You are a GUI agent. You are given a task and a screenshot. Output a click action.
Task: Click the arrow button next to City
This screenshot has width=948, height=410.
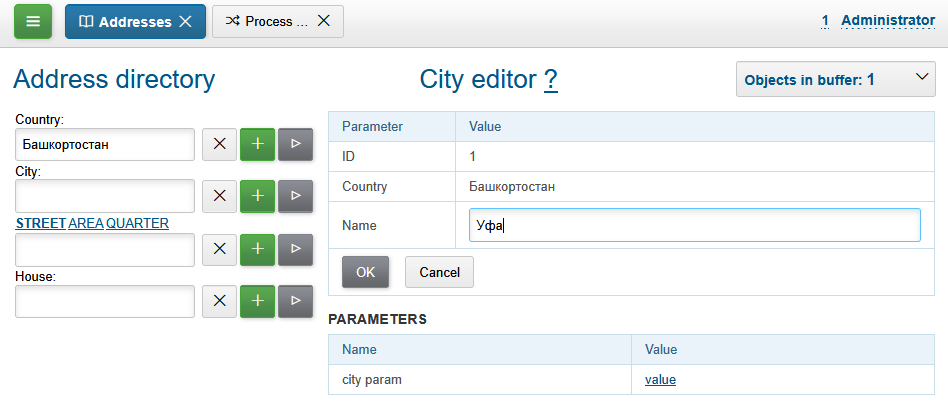coord(295,196)
